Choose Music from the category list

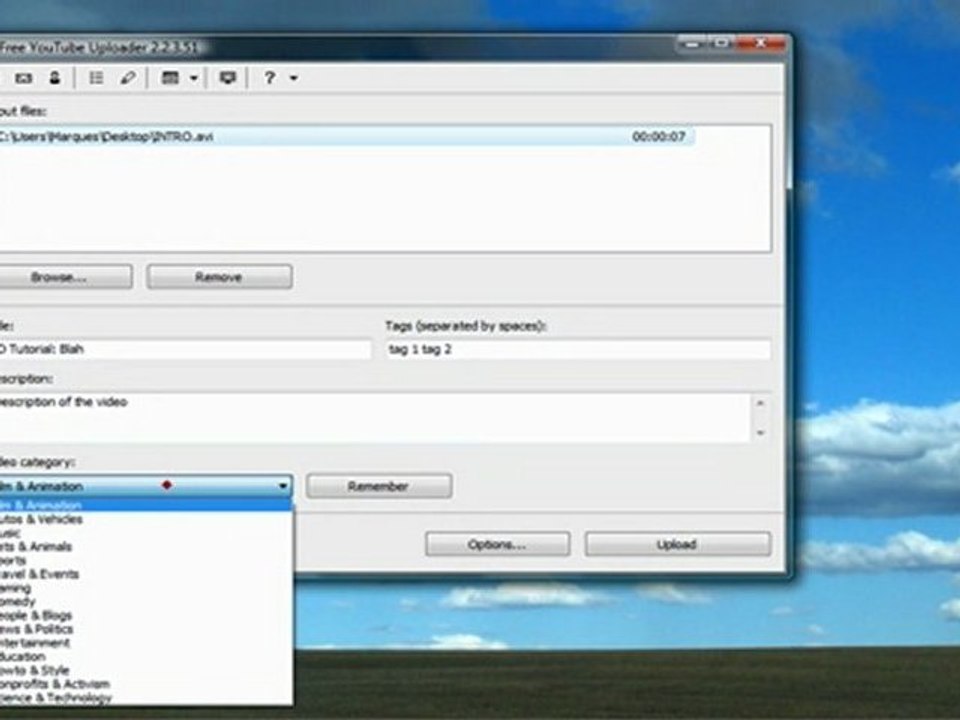click(146, 533)
